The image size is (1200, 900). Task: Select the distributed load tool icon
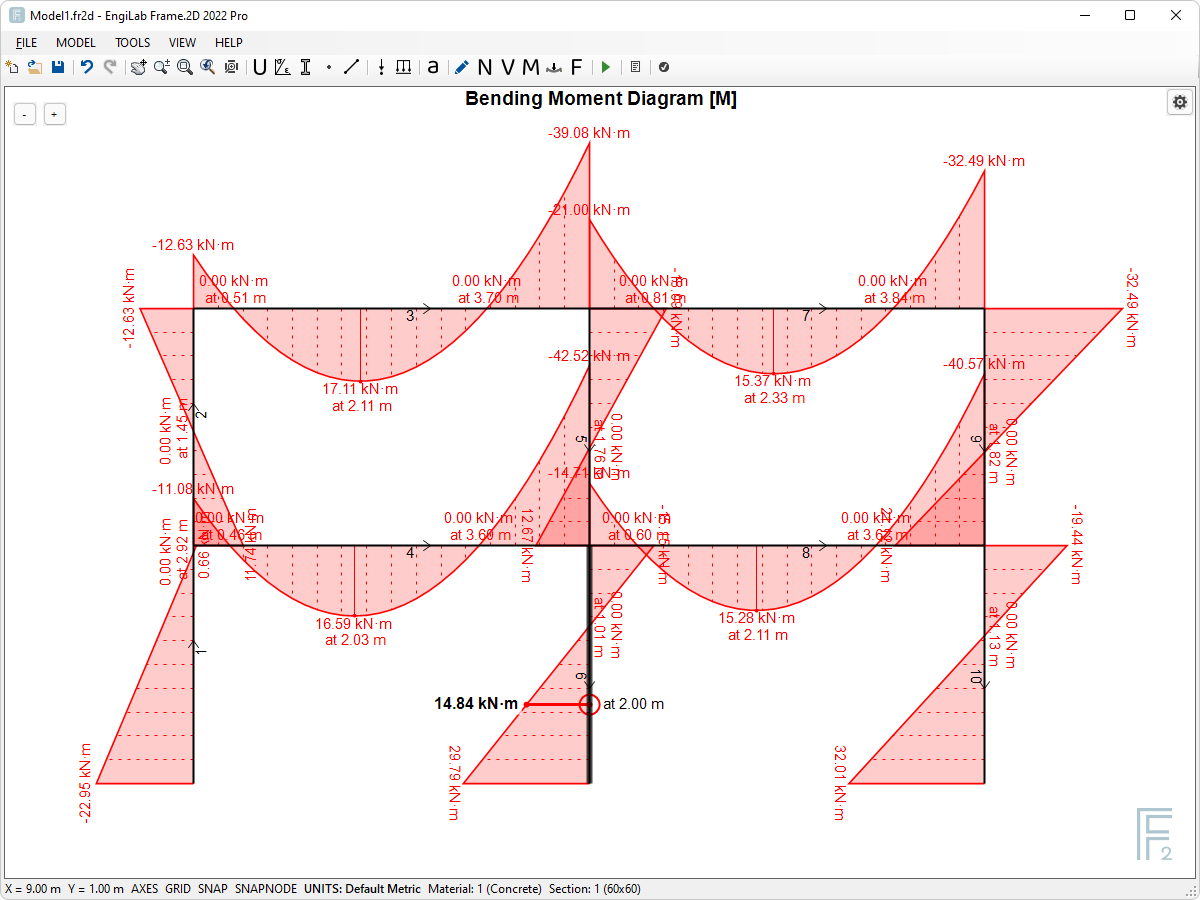tap(404, 67)
